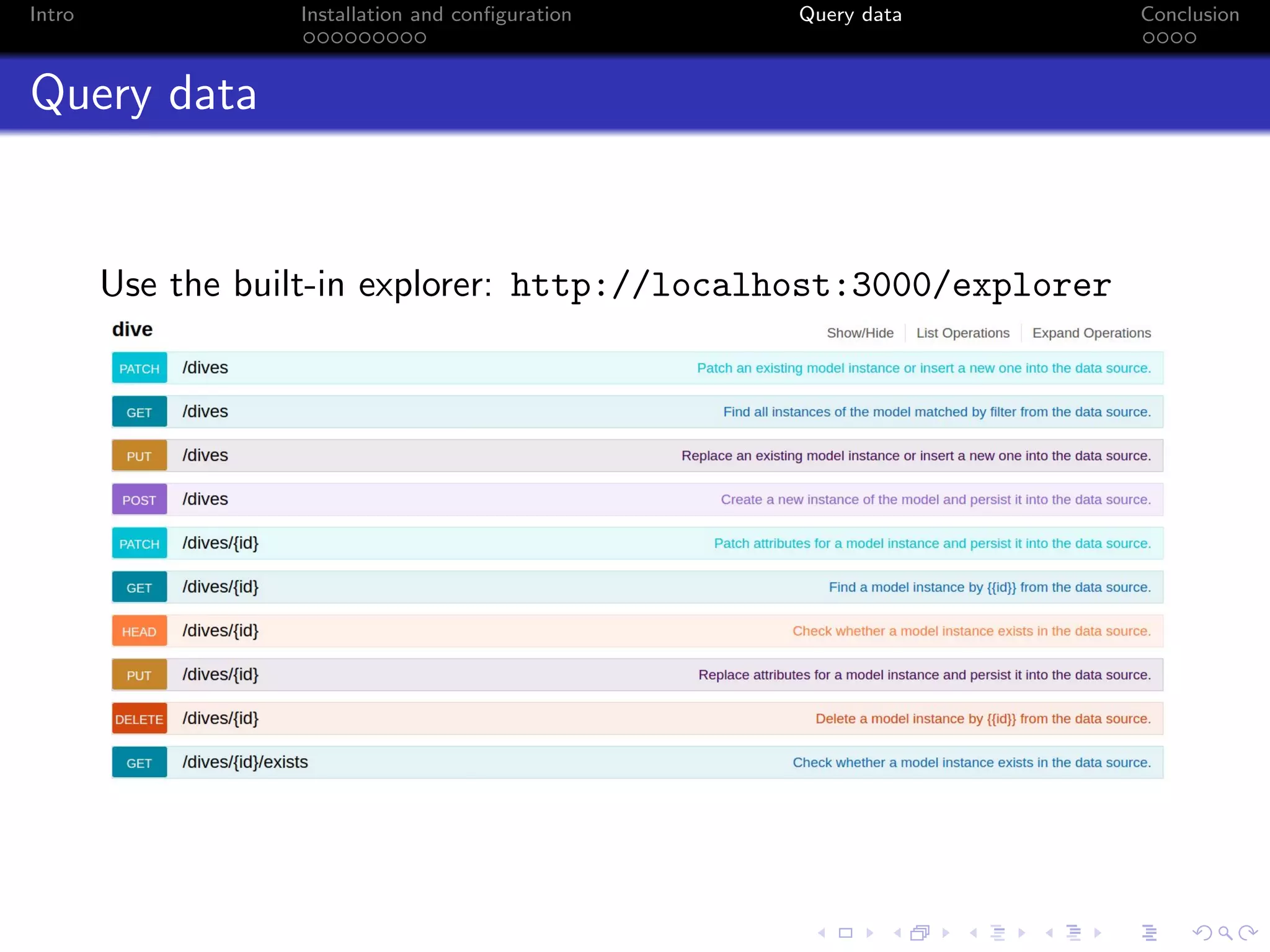
Task: Click the GET badge for /dives/{id}/exists
Action: point(140,763)
